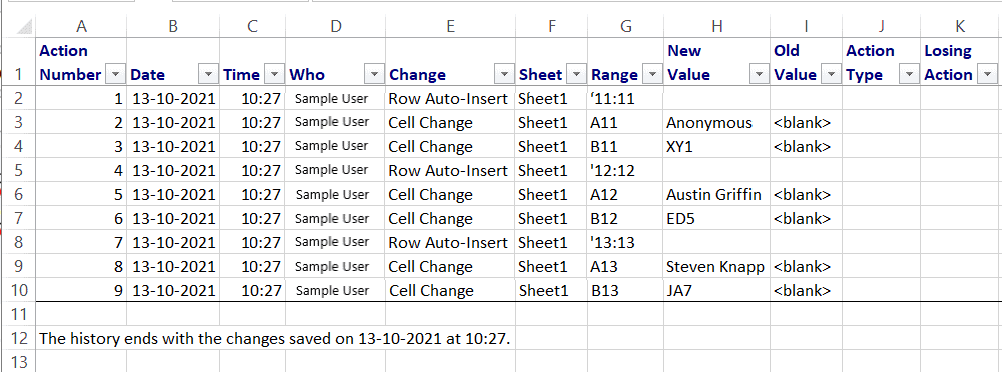Click the time cell for action 3
Viewport: 1002px width, 372px height.
(x=252, y=146)
